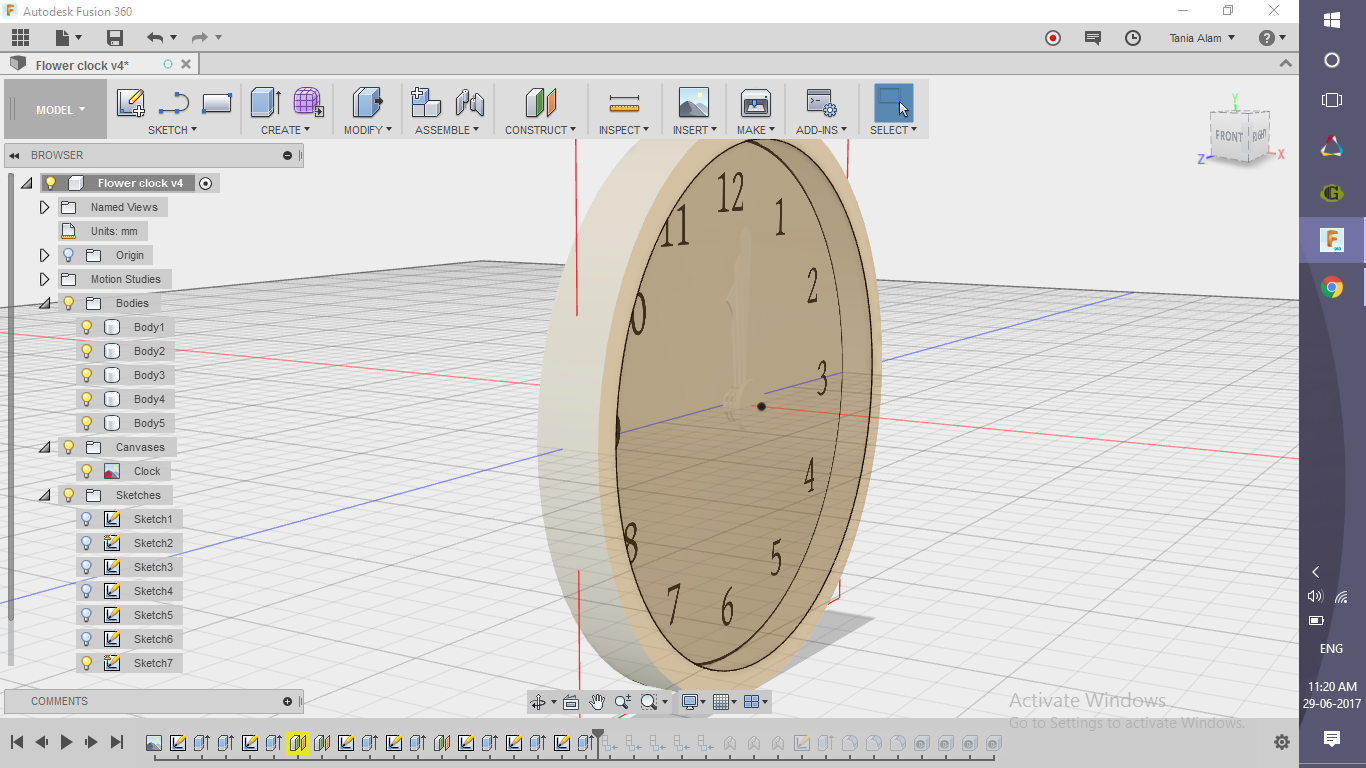Activate the window Select tool

(893, 103)
